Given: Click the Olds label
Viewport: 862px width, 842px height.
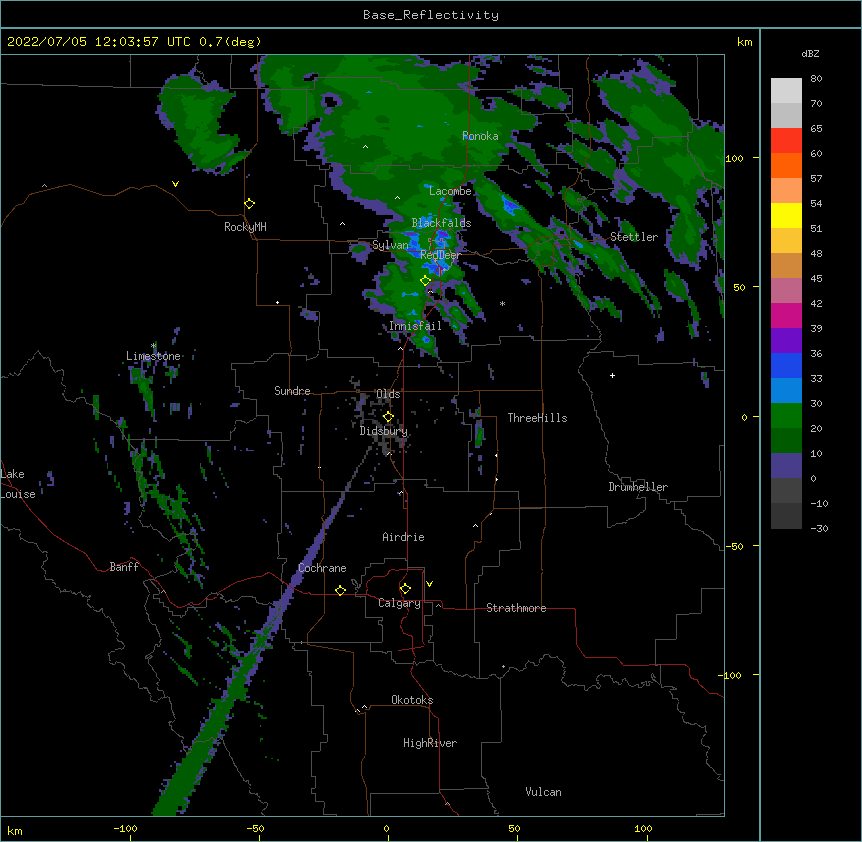Looking at the screenshot, I should 388,394.
